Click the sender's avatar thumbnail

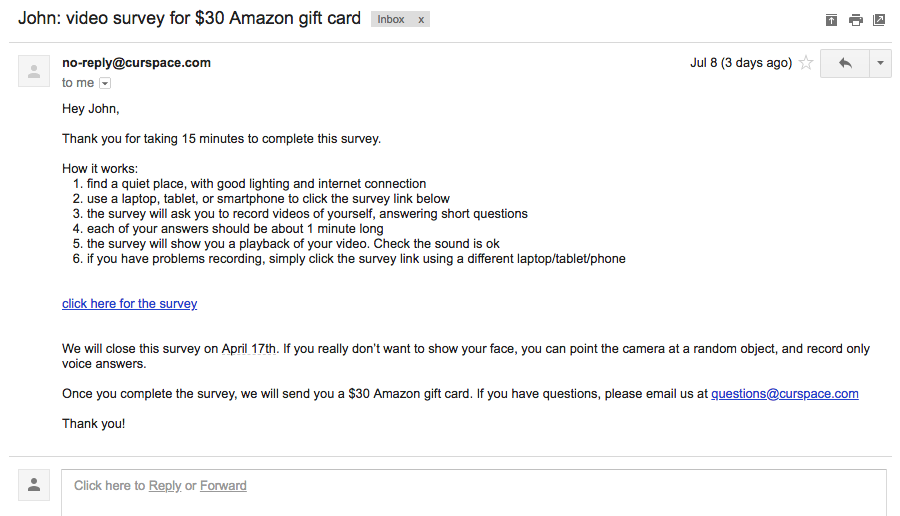coord(34,71)
